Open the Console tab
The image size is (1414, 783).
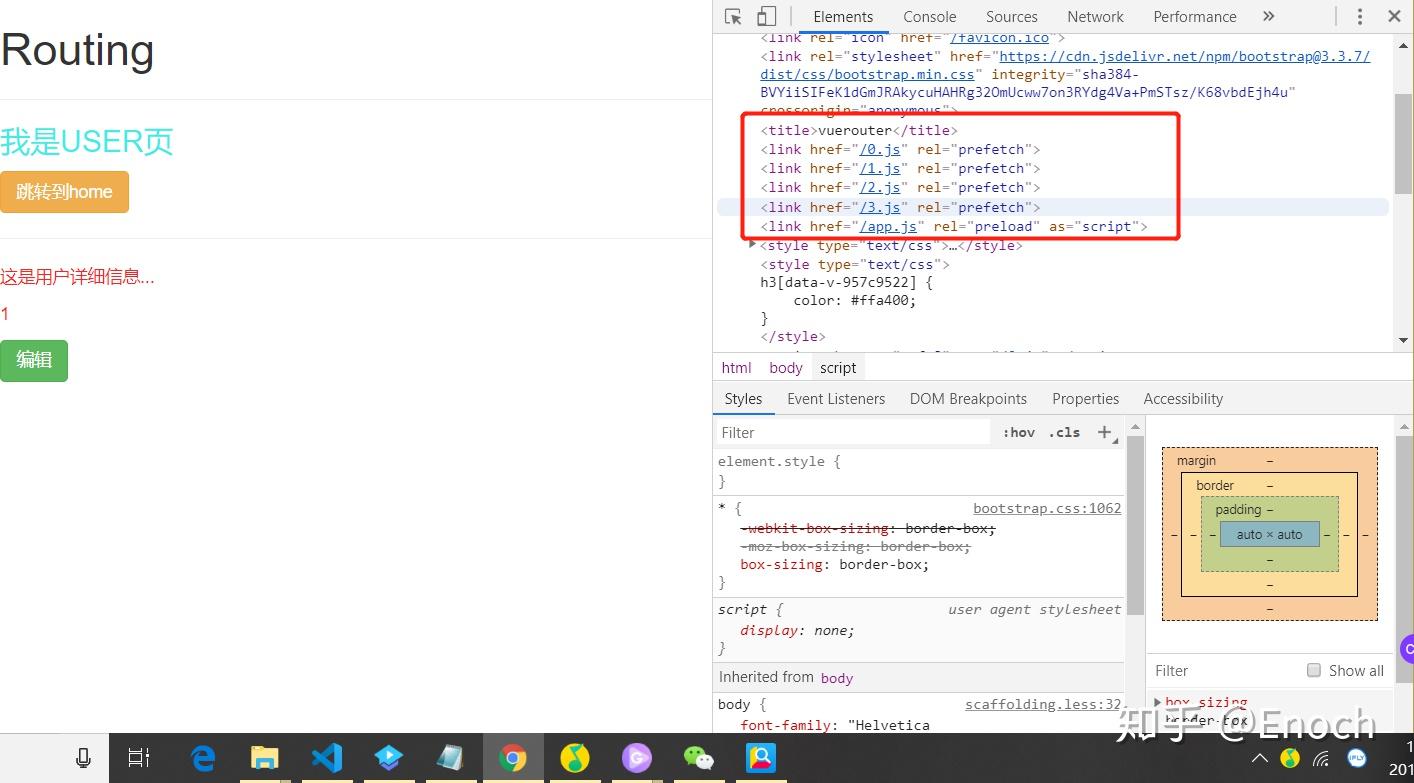pyautogui.click(x=930, y=16)
